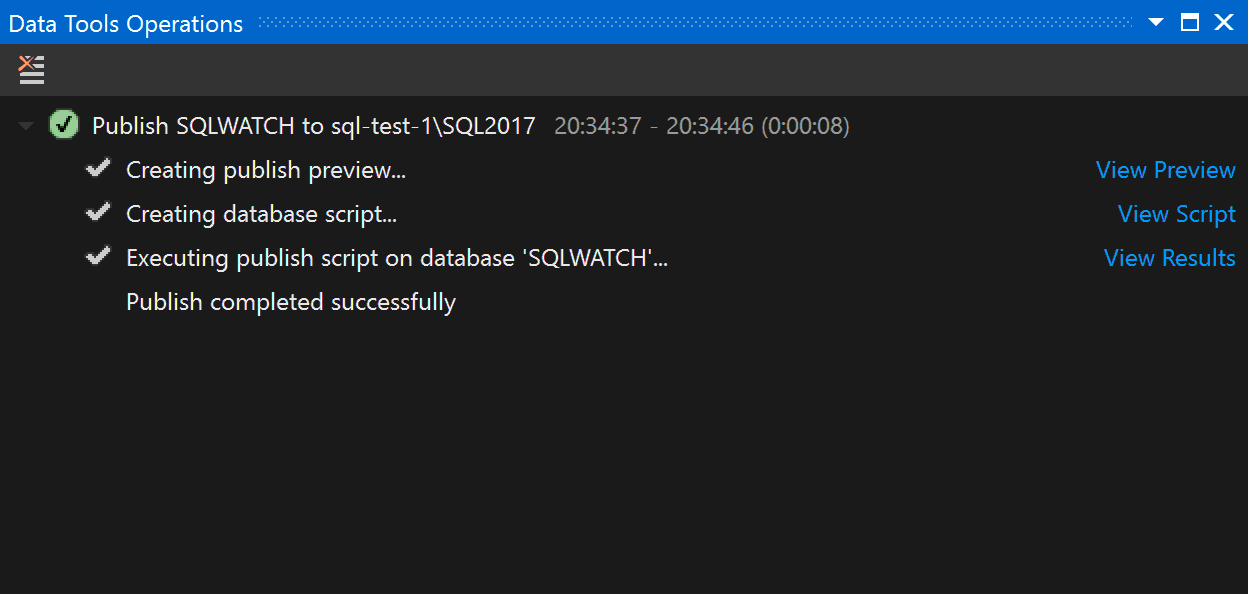Screen dimensions: 1248x594
Task: Click the 20:34:37 - 20:34:46 timestamp text
Action: [x=702, y=126]
